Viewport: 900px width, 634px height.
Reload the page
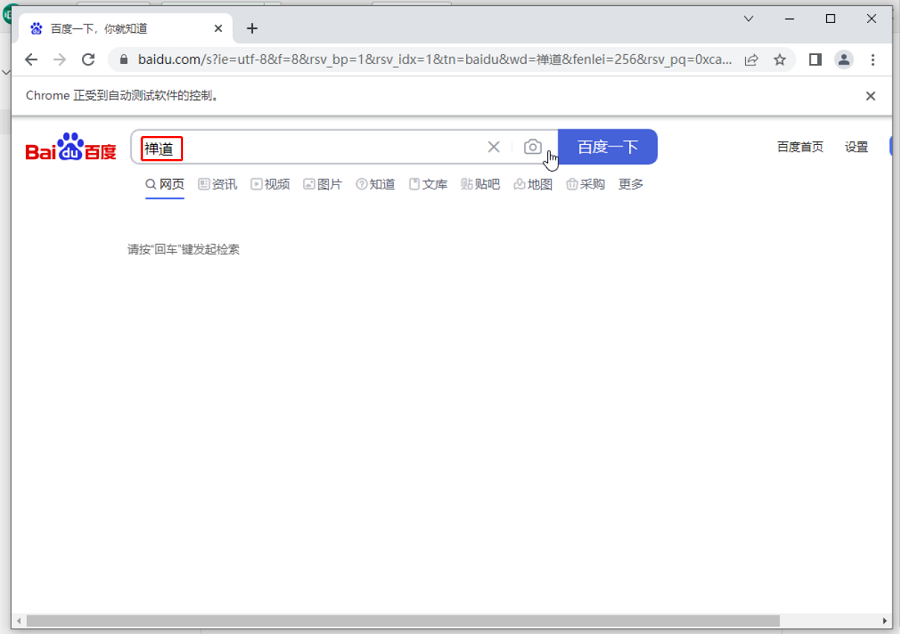pyautogui.click(x=88, y=59)
